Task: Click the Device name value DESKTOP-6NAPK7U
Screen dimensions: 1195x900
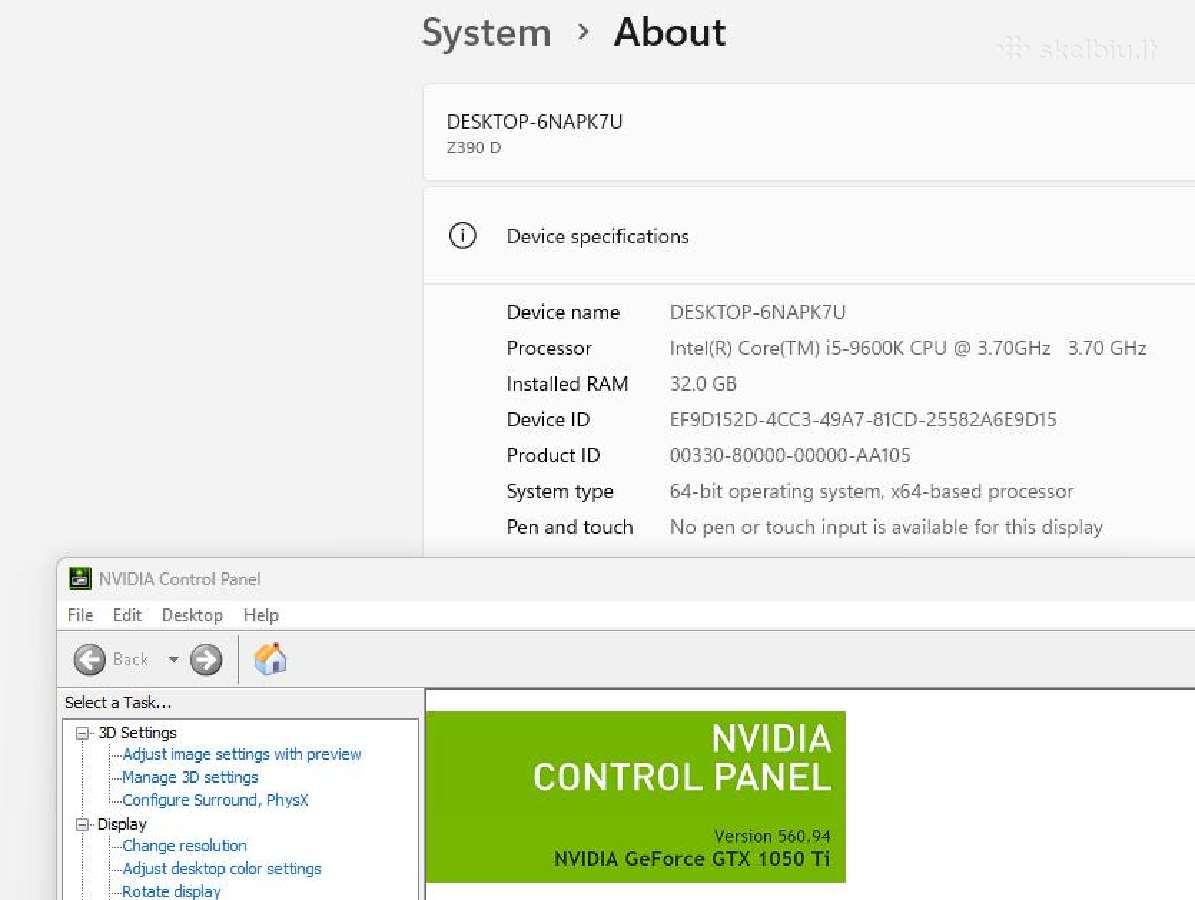Action: [x=758, y=312]
